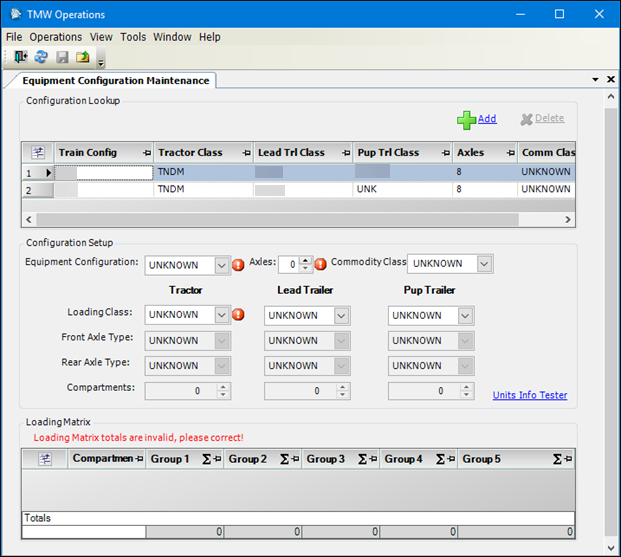621x557 pixels.
Task: Increase the Tractor Compartments stepper value
Action: point(223,387)
